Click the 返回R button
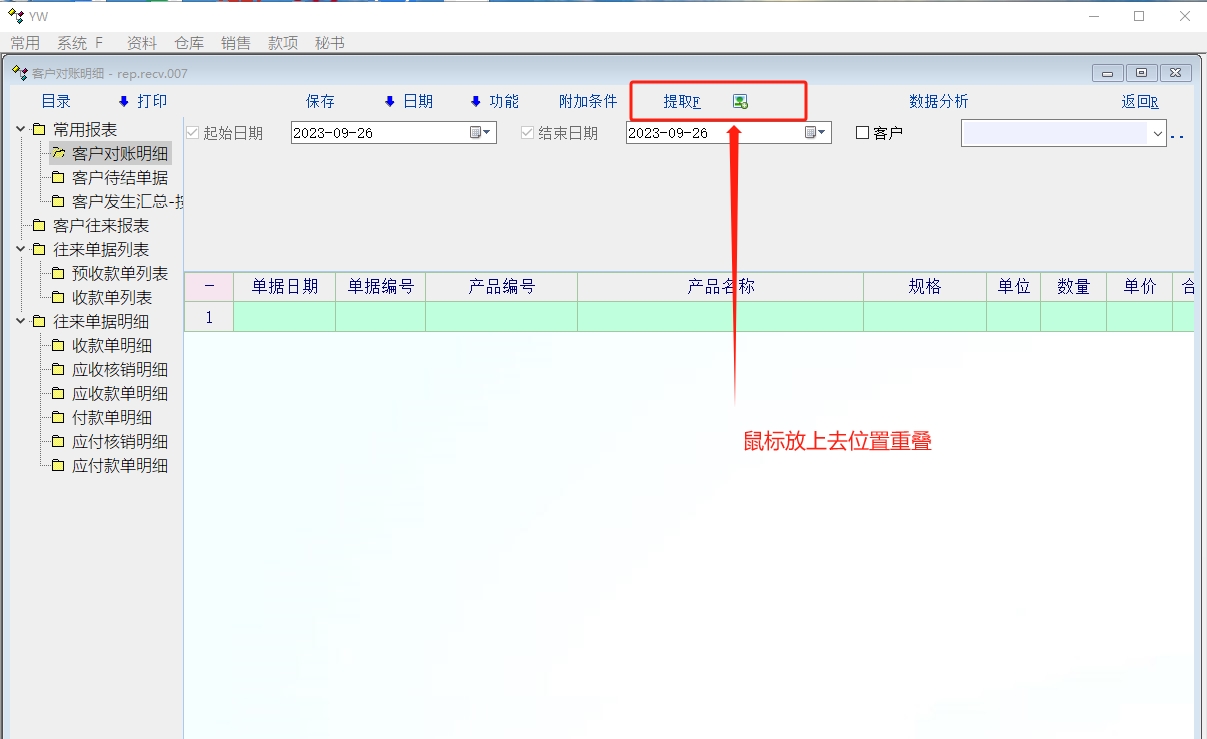This screenshot has height=739, width=1207. (1139, 102)
